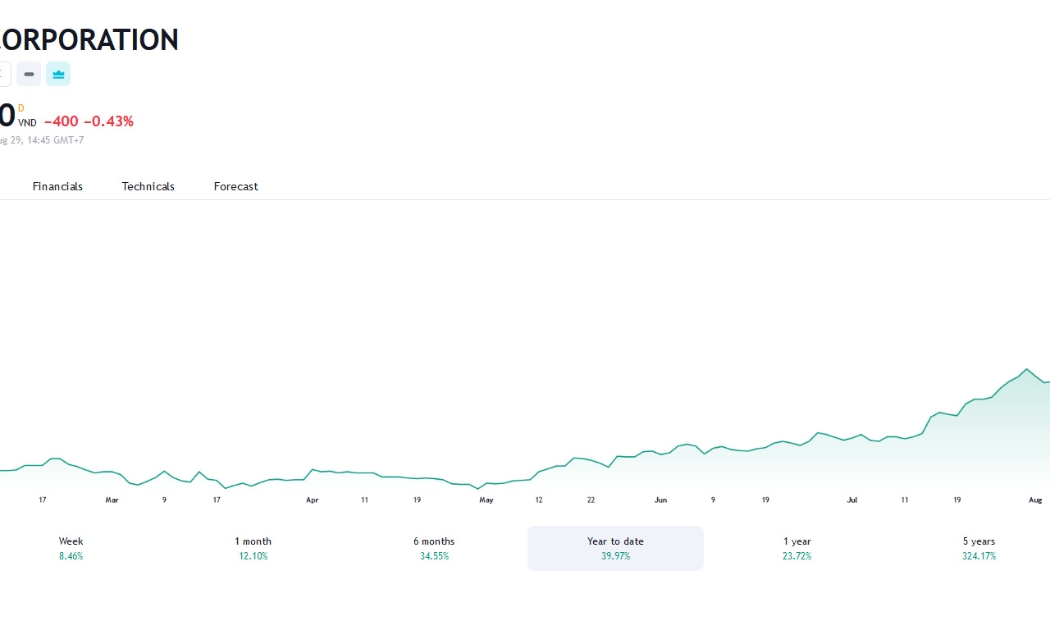This screenshot has height=630, width=1050.
Task: Click the VND currency label
Action: point(27,123)
